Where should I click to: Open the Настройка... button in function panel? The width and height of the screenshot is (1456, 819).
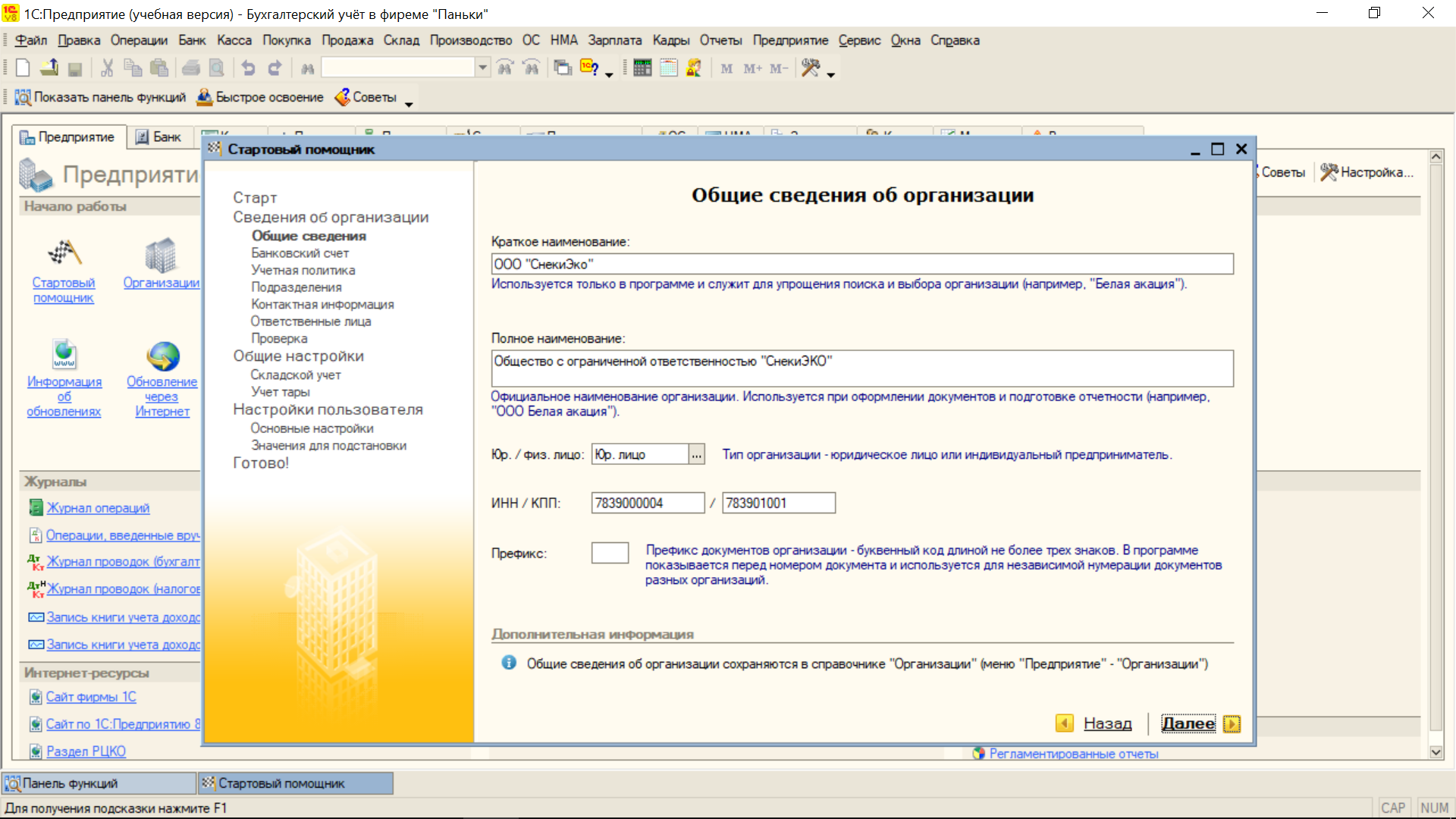[x=1367, y=172]
